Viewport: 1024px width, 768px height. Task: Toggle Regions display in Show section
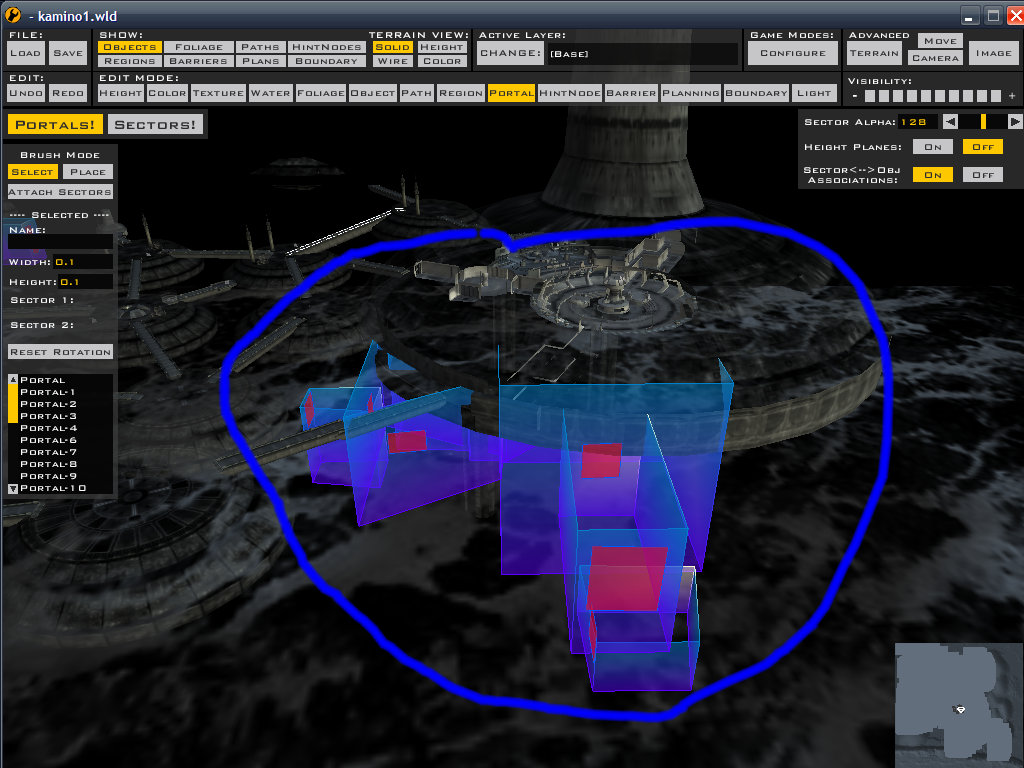pyautogui.click(x=130, y=61)
